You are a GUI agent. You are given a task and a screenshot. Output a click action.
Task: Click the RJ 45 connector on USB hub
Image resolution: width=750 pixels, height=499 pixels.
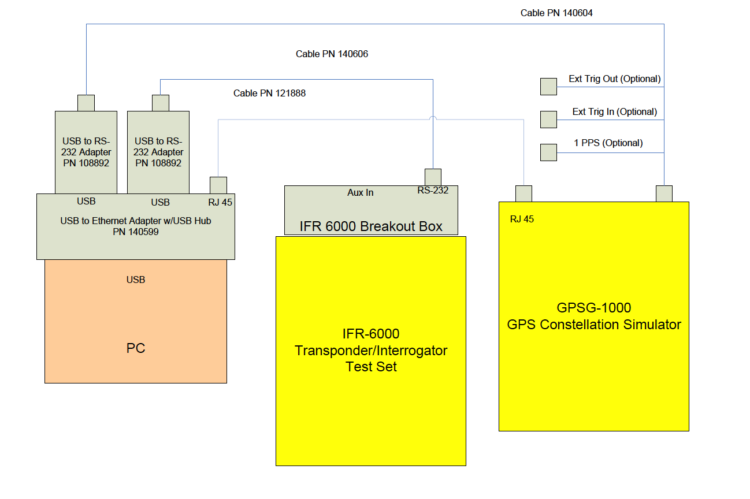[x=218, y=185]
